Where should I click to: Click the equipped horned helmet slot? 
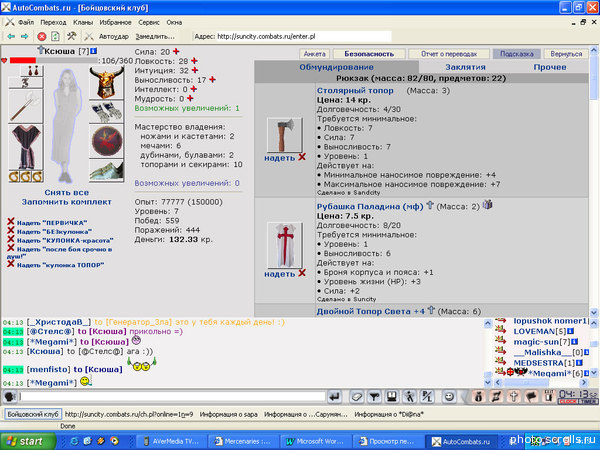(x=106, y=83)
